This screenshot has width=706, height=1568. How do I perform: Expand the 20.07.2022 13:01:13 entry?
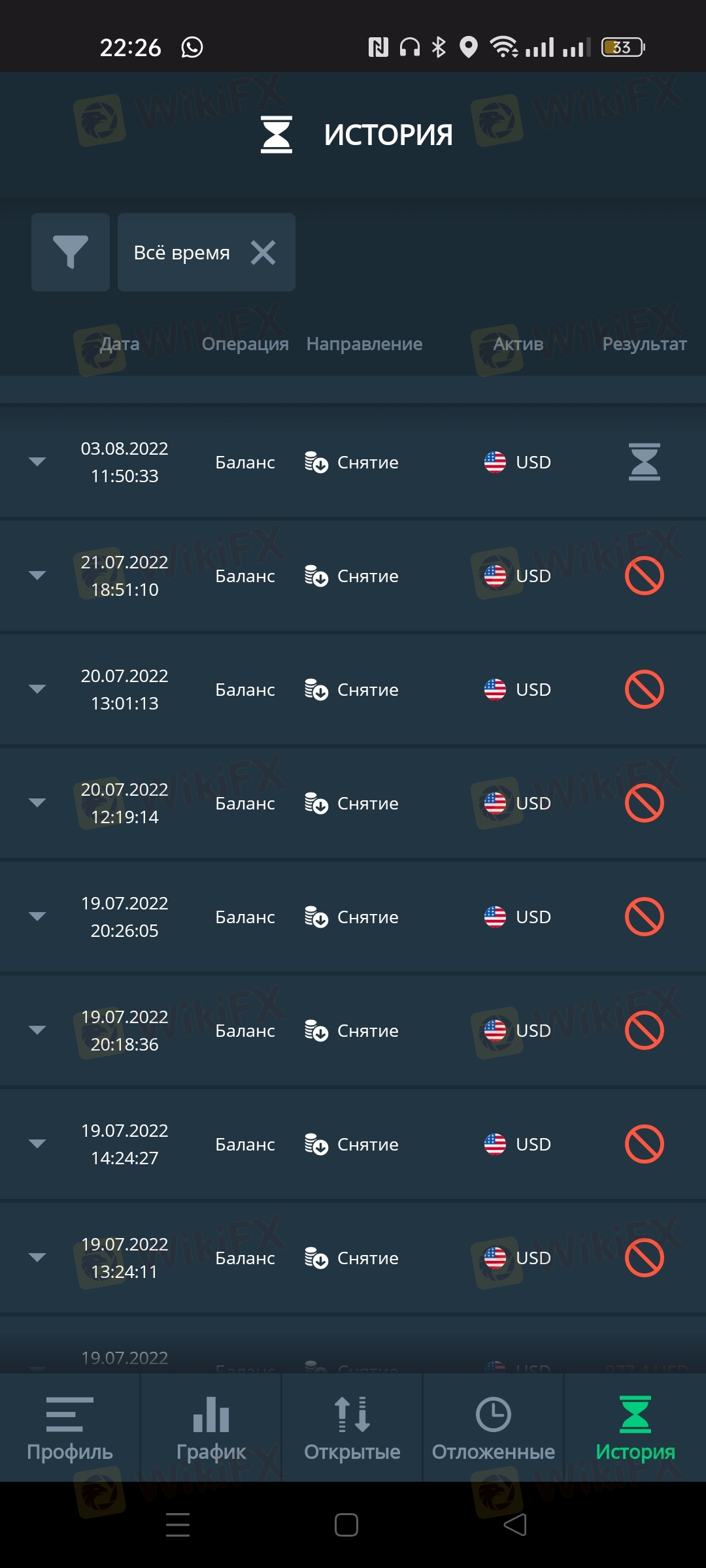[x=37, y=689]
